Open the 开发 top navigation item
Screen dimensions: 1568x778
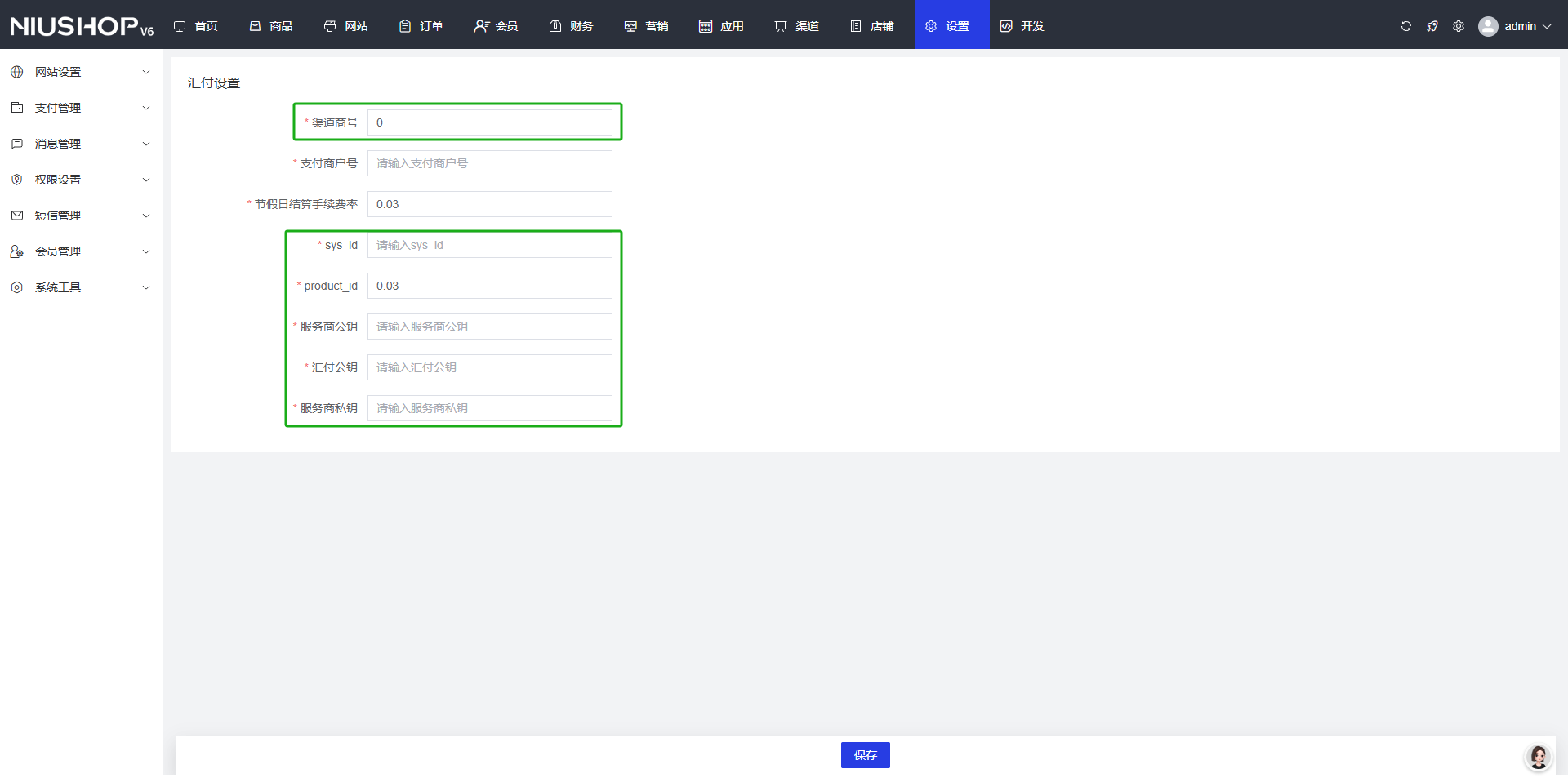click(x=1022, y=26)
